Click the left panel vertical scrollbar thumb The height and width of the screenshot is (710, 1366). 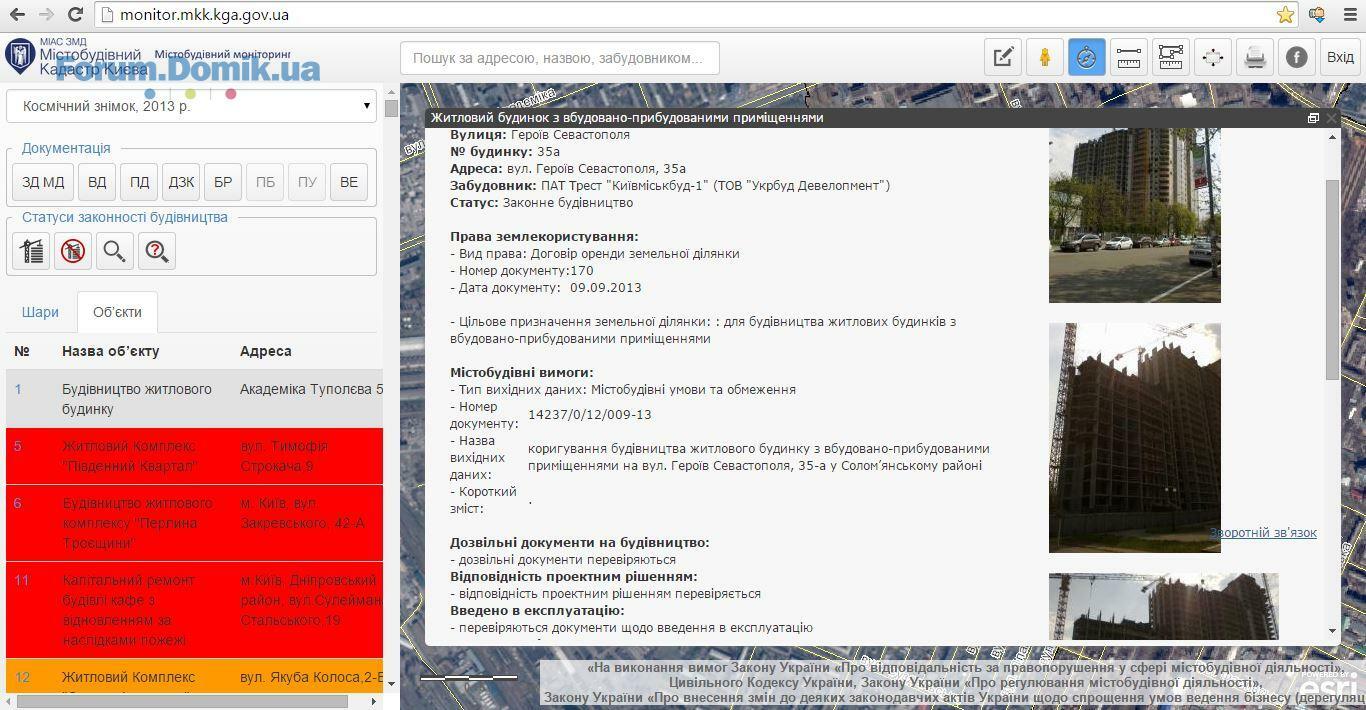391,108
